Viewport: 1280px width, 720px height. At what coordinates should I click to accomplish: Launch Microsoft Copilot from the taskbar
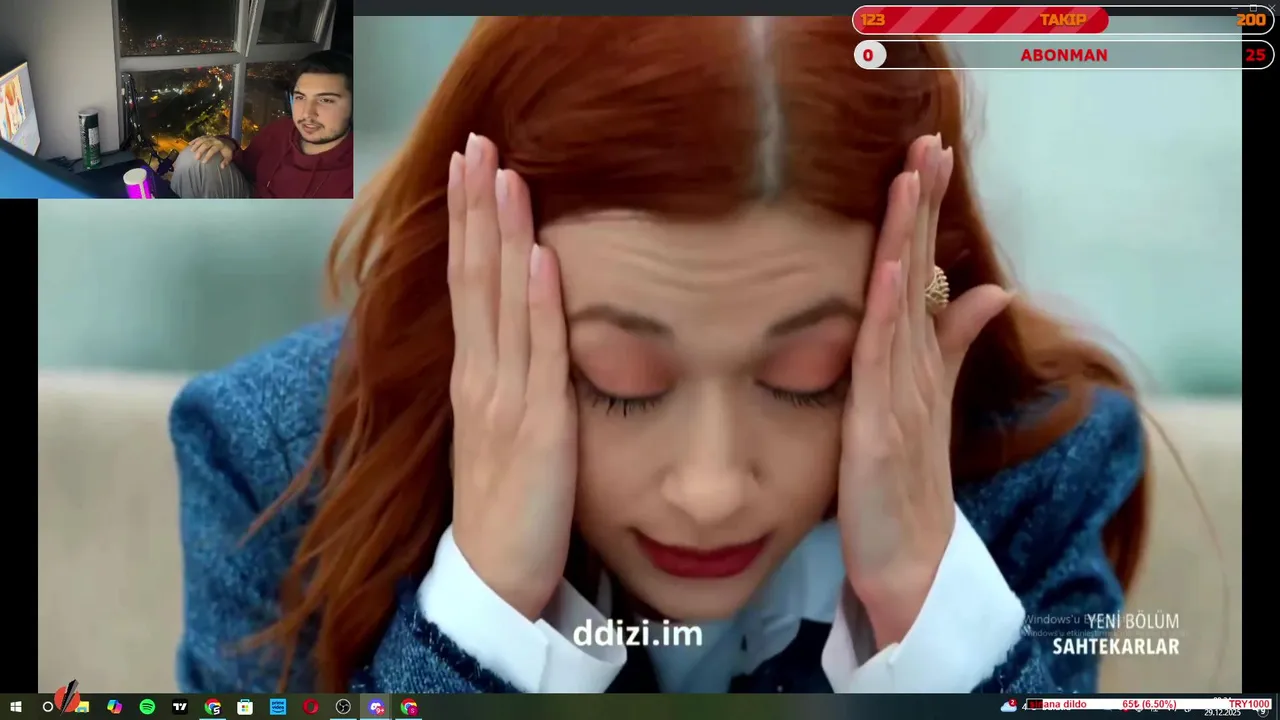(x=114, y=707)
